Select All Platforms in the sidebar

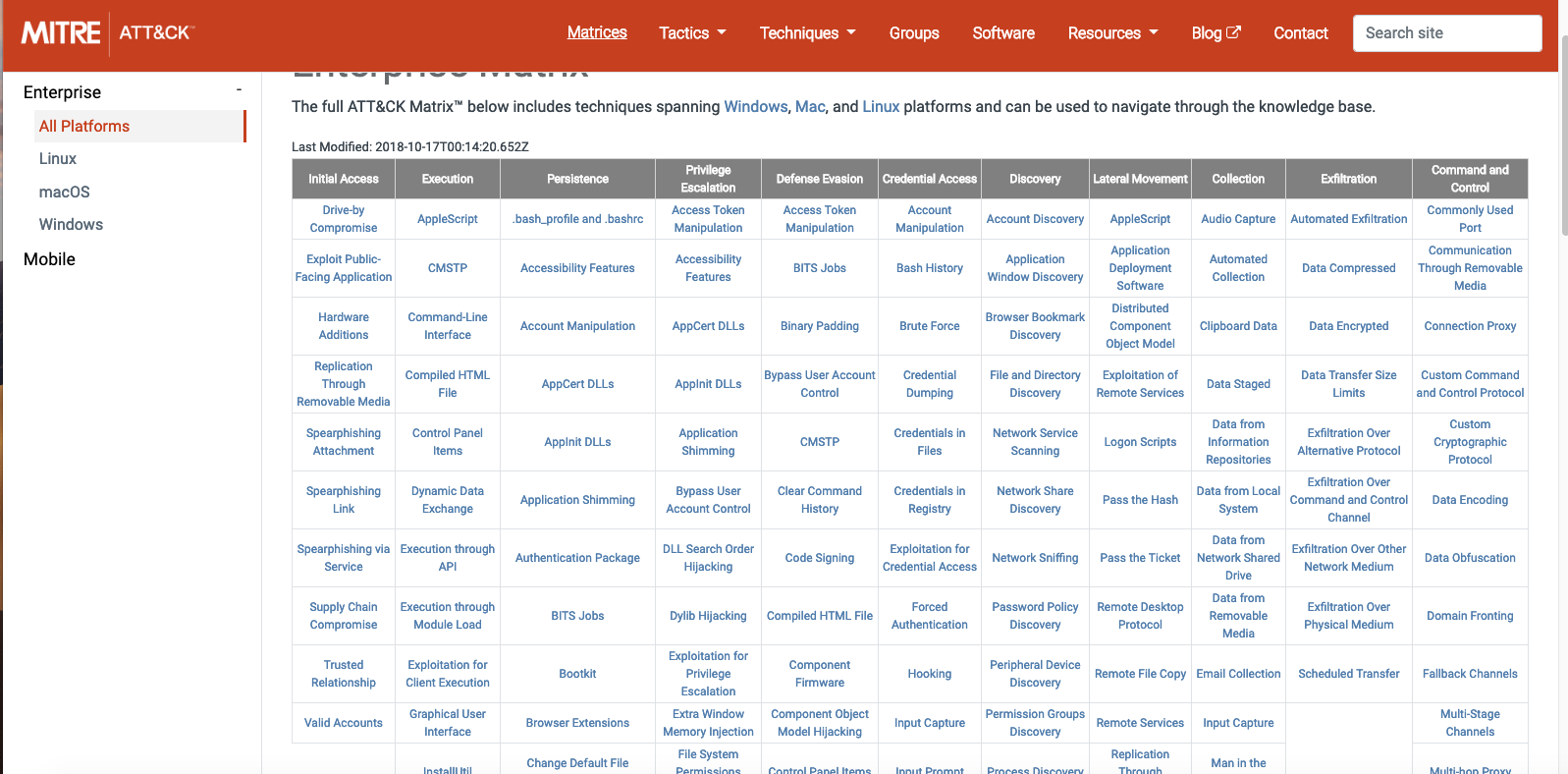[x=84, y=127]
